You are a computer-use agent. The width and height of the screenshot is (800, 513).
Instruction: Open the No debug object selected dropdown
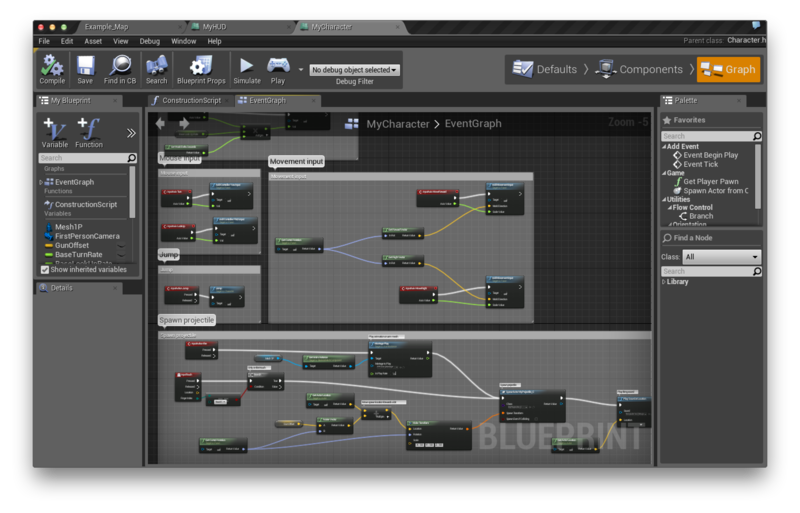355,70
